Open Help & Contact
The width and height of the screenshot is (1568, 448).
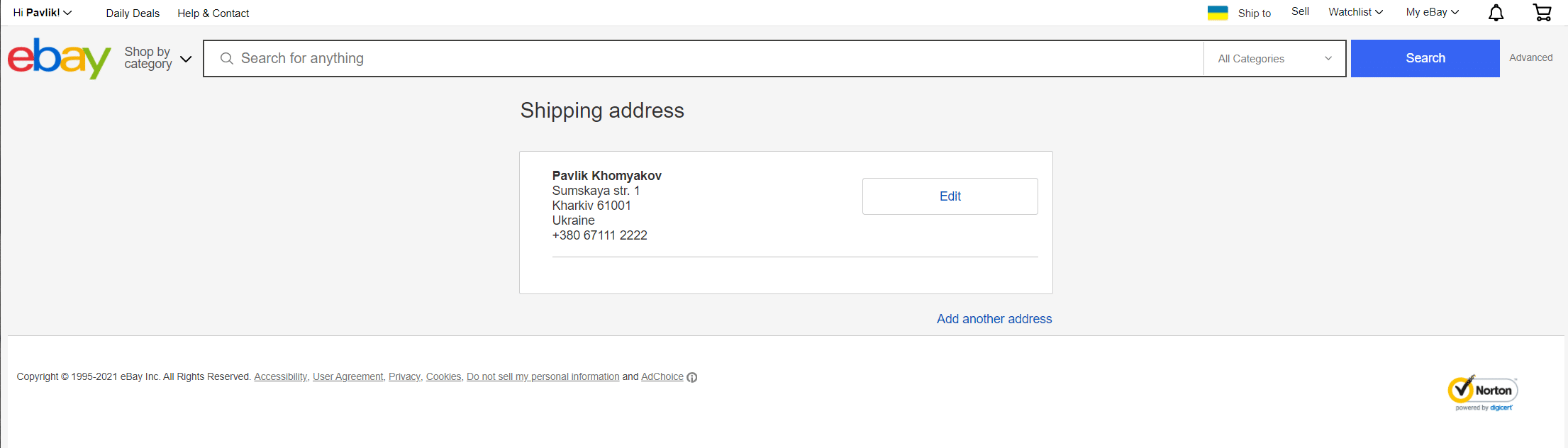[213, 13]
